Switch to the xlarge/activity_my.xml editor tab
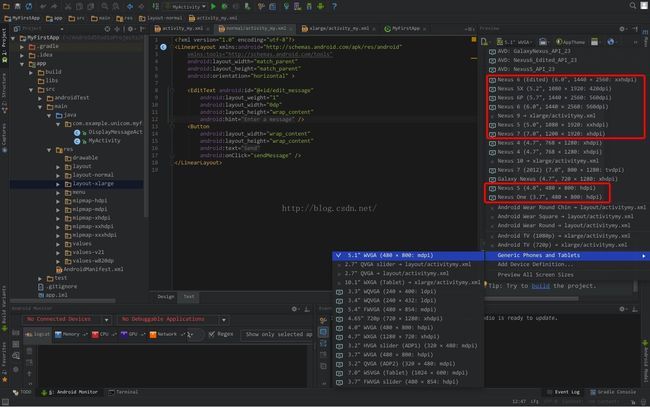The image size is (650, 407). (x=338, y=28)
